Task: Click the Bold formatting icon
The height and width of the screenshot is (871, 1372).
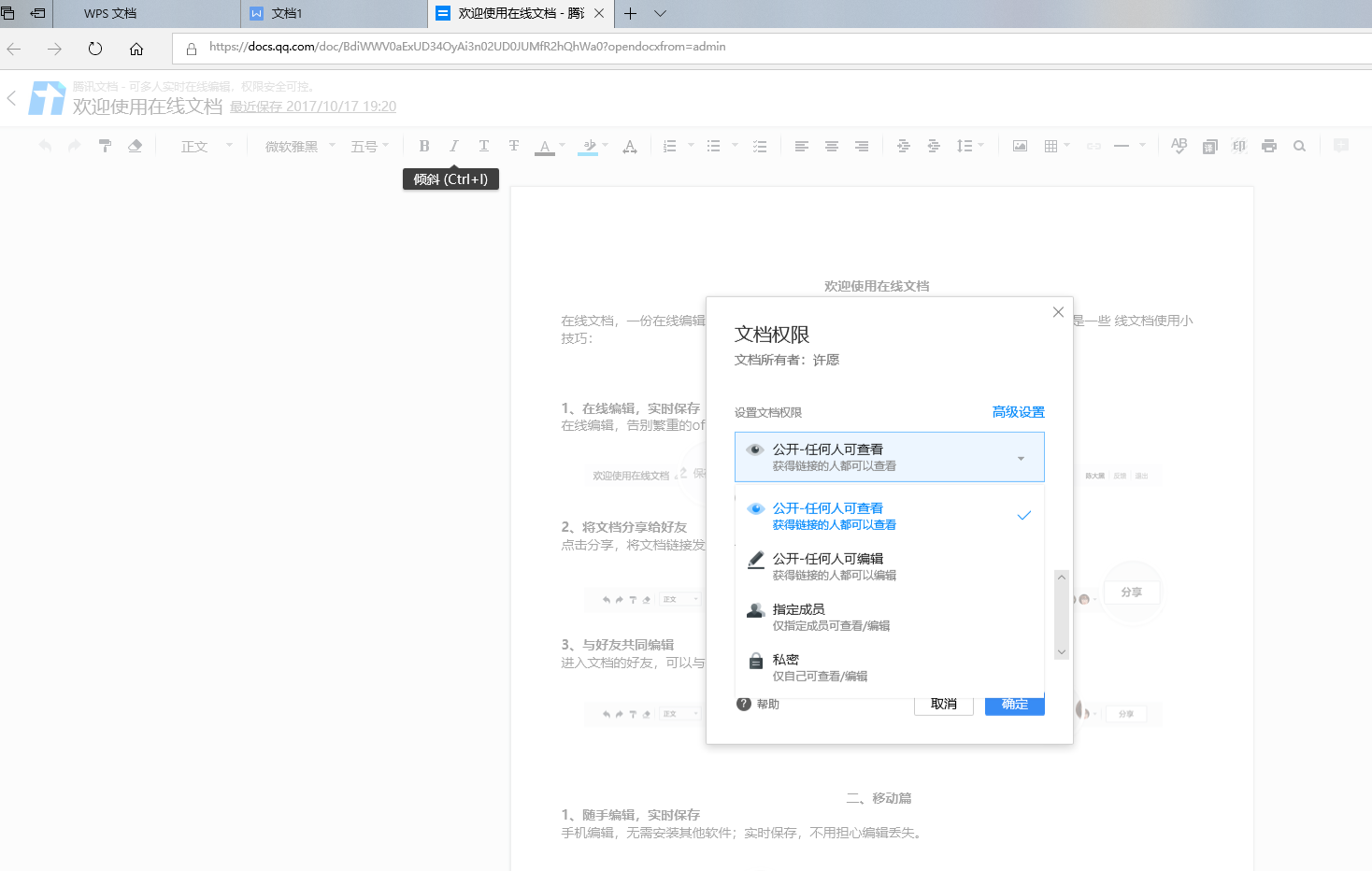Action: pos(424,146)
